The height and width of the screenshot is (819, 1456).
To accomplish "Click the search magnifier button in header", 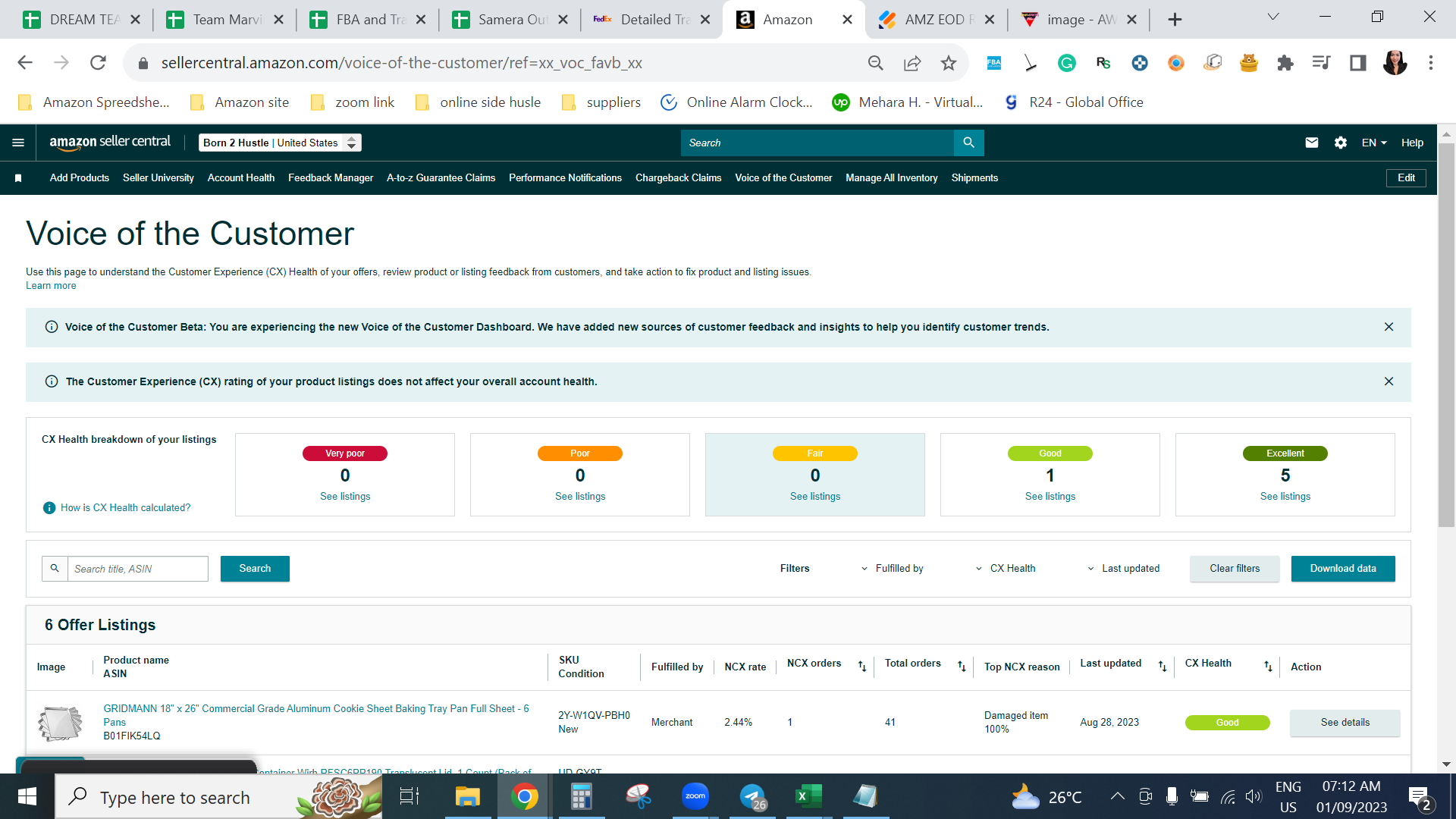I will pos(968,143).
